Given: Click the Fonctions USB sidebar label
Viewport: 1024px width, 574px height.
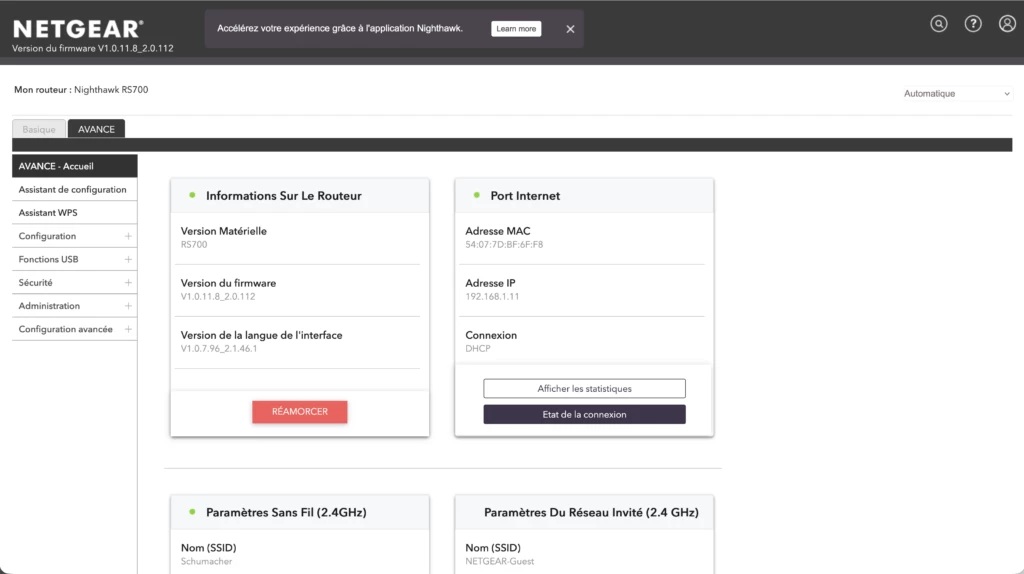Looking at the screenshot, I should [x=48, y=259].
